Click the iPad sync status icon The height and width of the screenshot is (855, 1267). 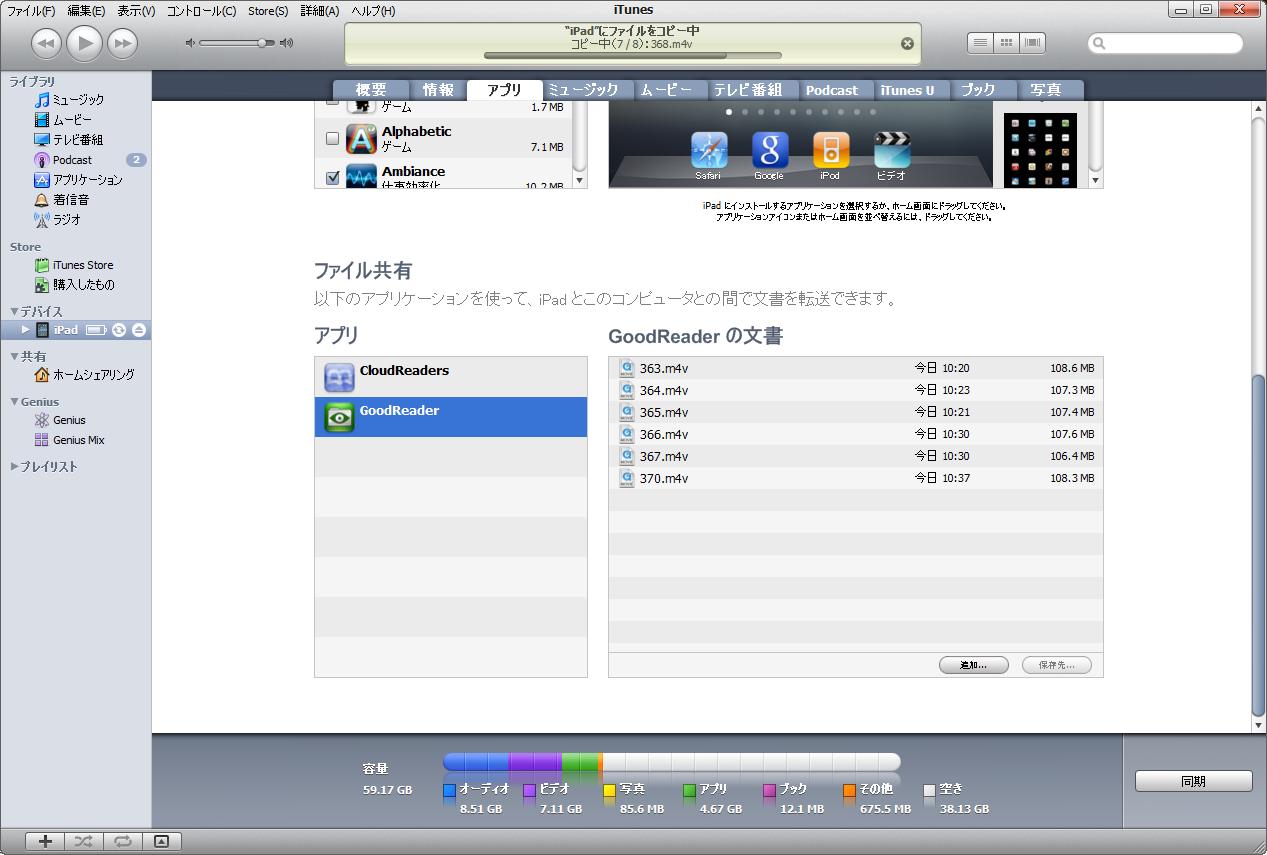click(x=119, y=330)
